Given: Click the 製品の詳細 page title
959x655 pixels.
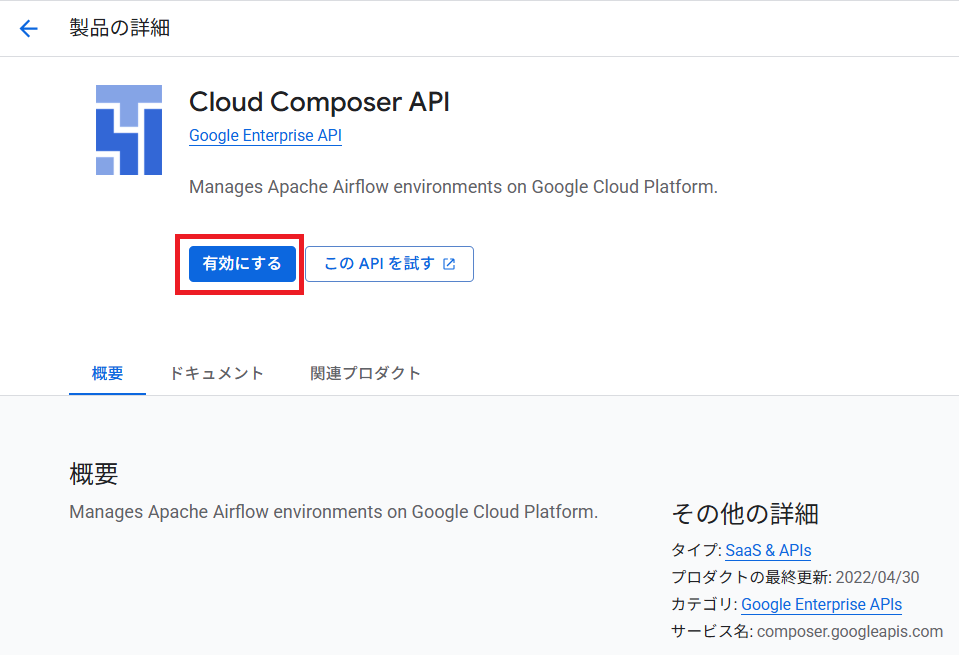Looking at the screenshot, I should [x=119, y=28].
